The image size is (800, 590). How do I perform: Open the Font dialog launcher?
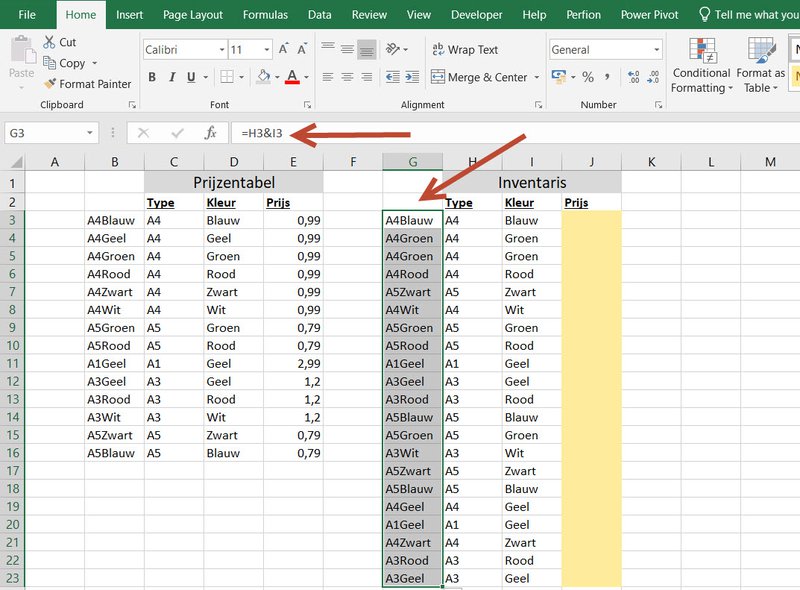point(307,105)
